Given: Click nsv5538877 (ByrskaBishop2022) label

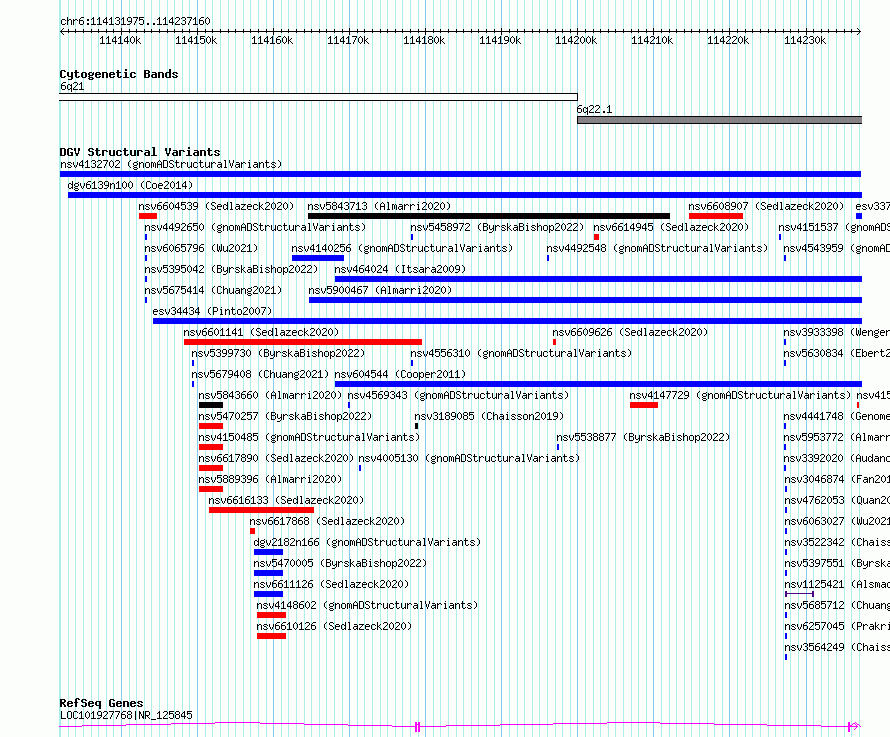Looking at the screenshot, I should (x=643, y=437).
